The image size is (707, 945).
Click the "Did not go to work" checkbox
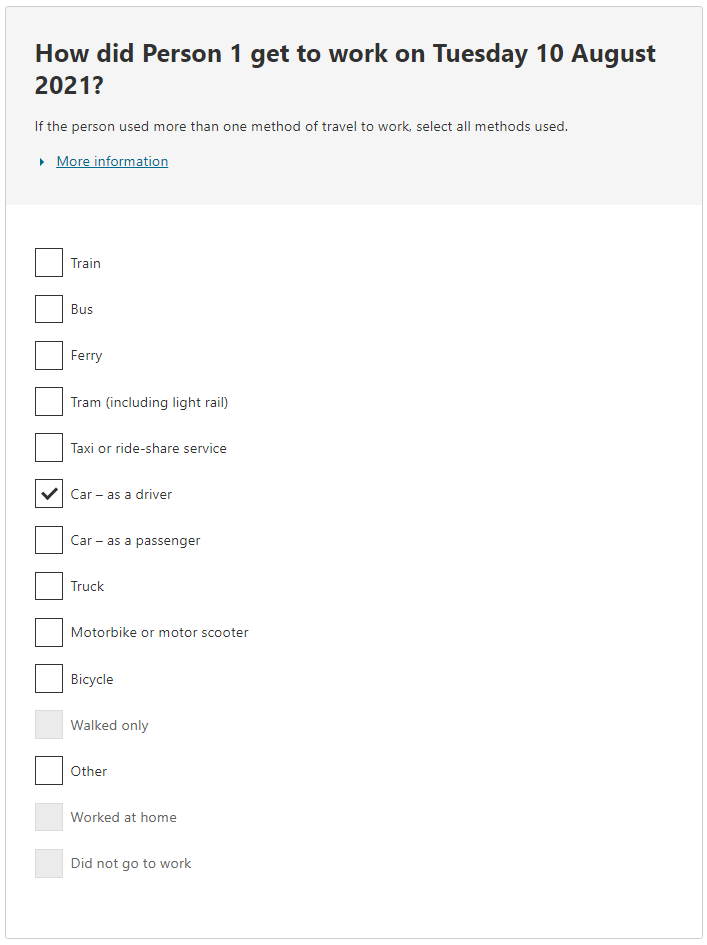click(48, 863)
